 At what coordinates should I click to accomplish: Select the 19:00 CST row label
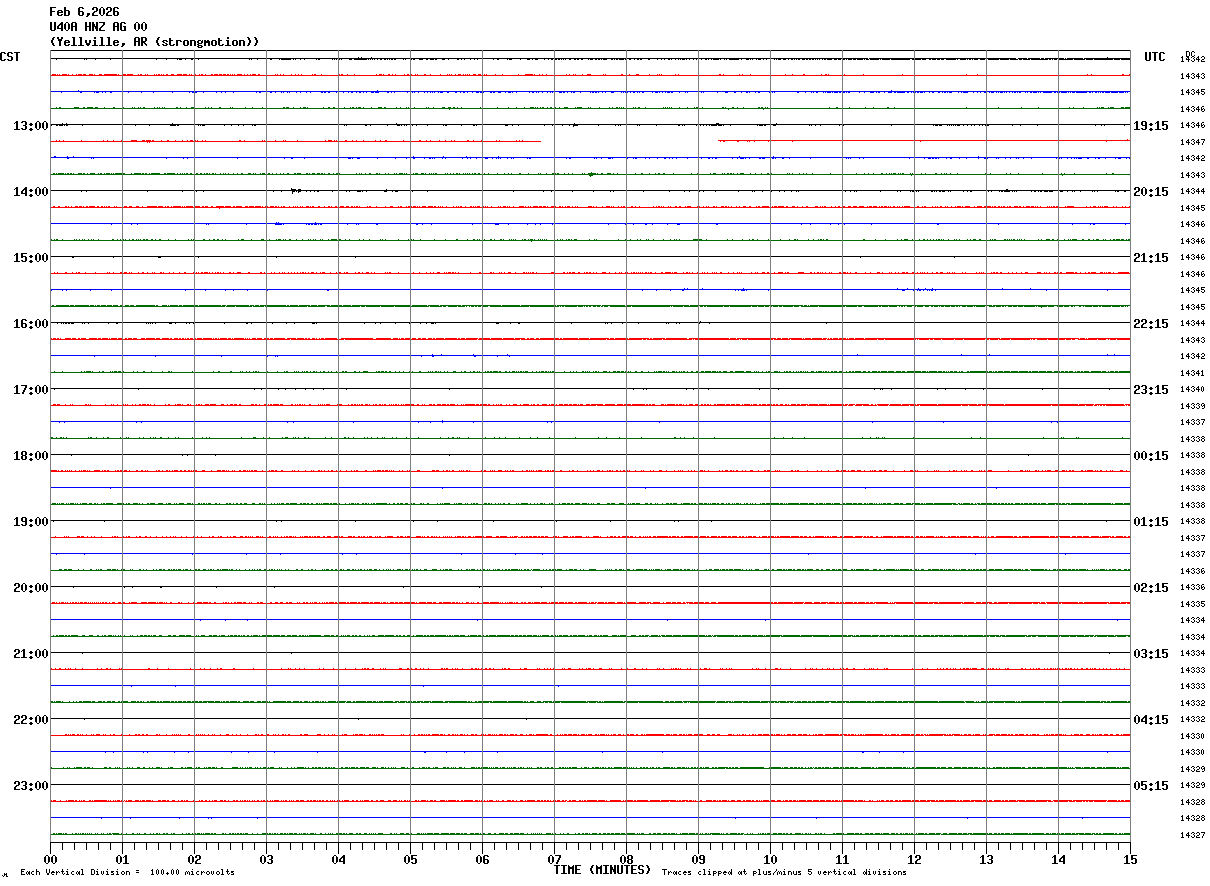(31, 522)
